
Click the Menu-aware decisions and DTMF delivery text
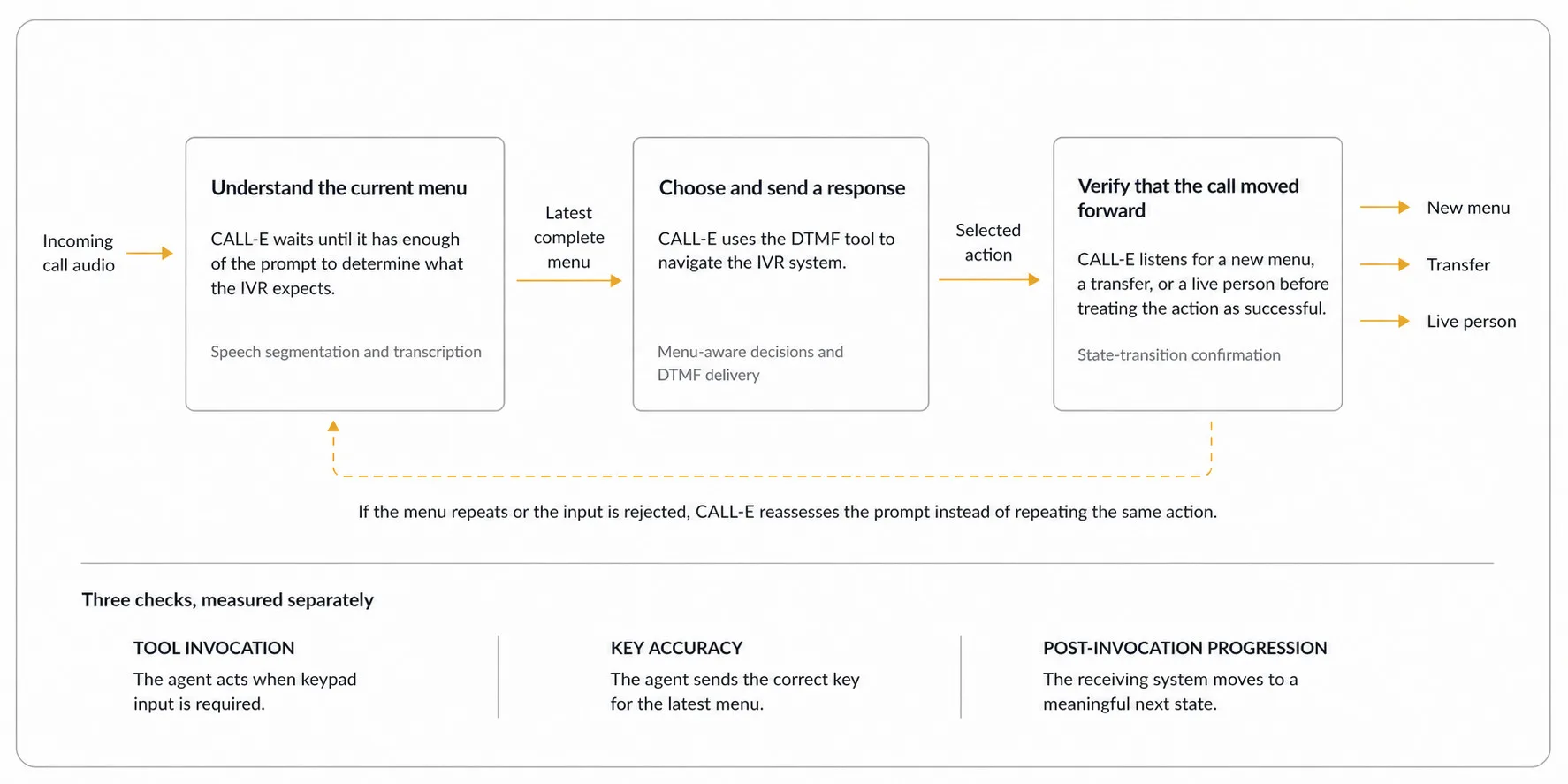[x=750, y=363]
